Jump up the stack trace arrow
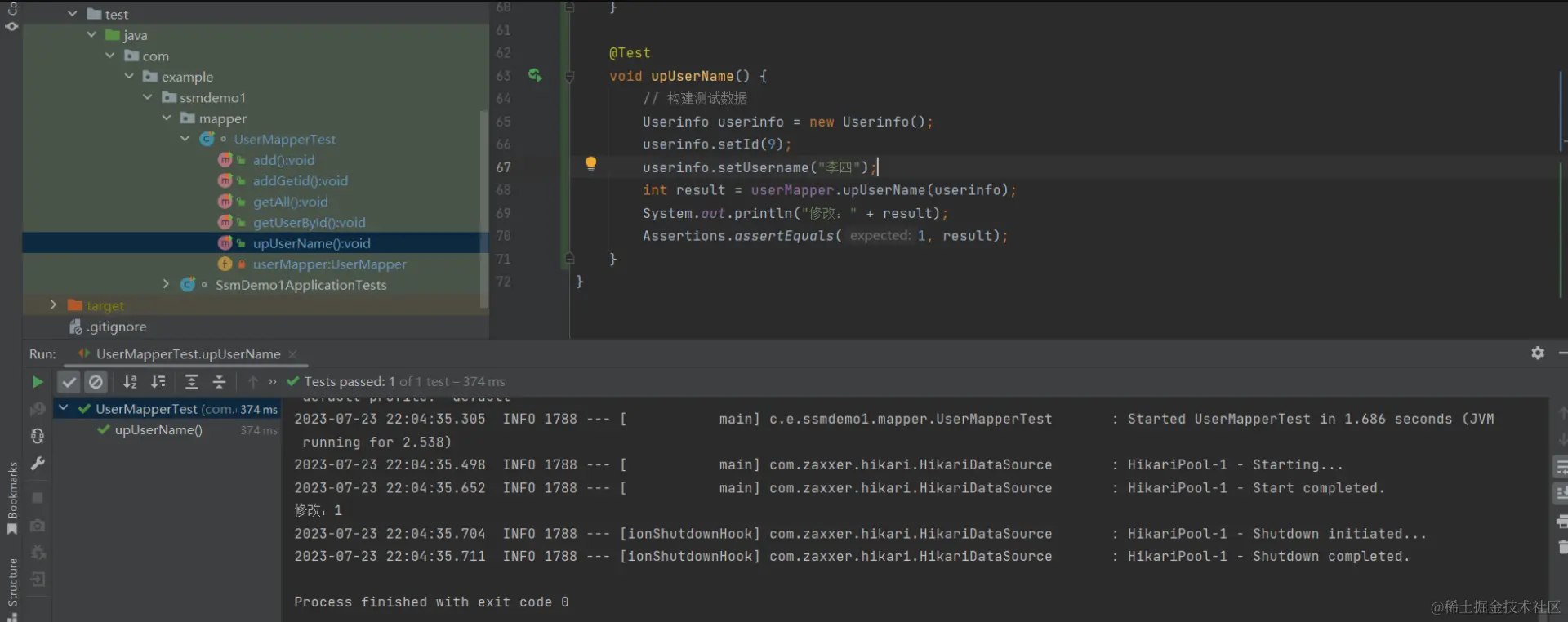The width and height of the screenshot is (1568, 622). (x=1562, y=413)
